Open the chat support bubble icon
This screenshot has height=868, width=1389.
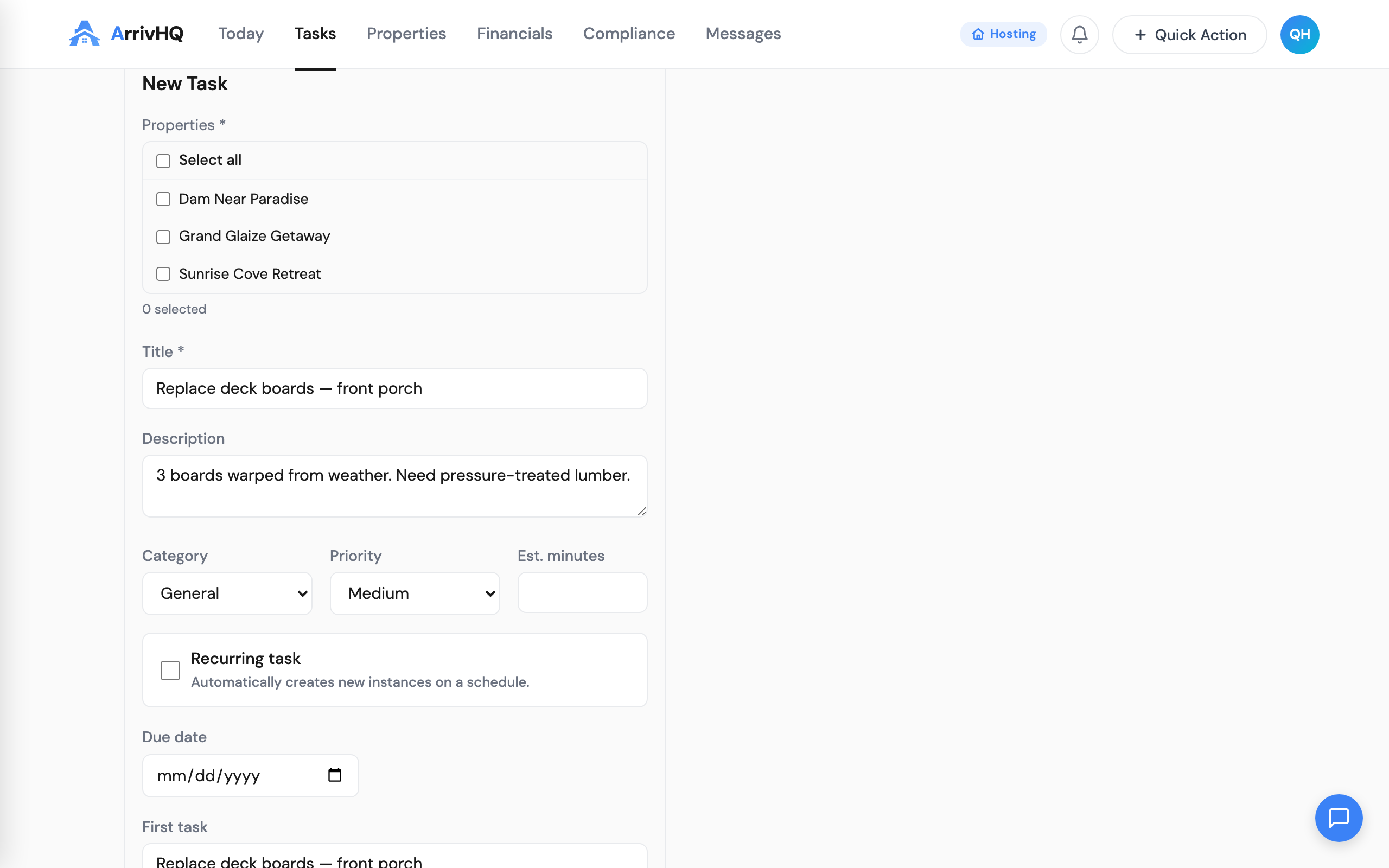pyautogui.click(x=1339, y=818)
